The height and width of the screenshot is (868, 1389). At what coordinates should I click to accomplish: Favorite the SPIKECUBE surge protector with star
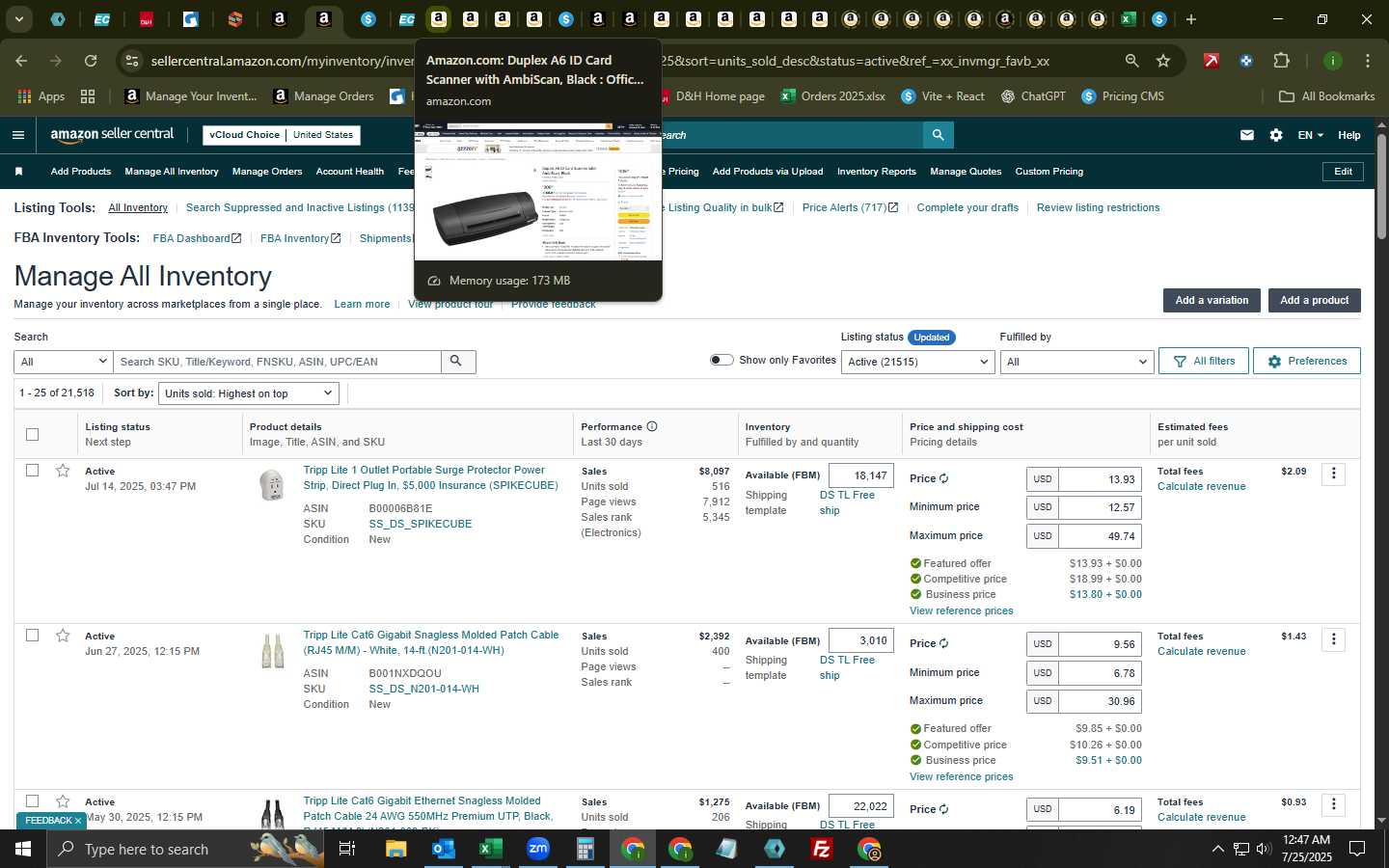(x=63, y=471)
